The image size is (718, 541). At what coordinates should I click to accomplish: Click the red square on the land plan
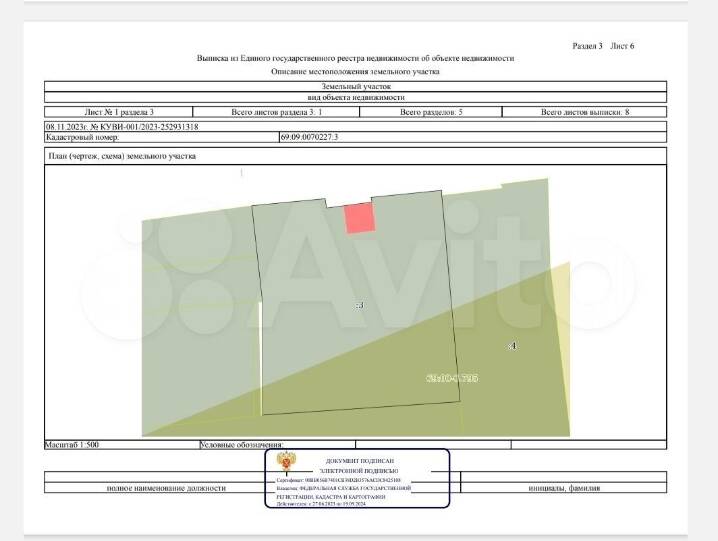pos(360,218)
